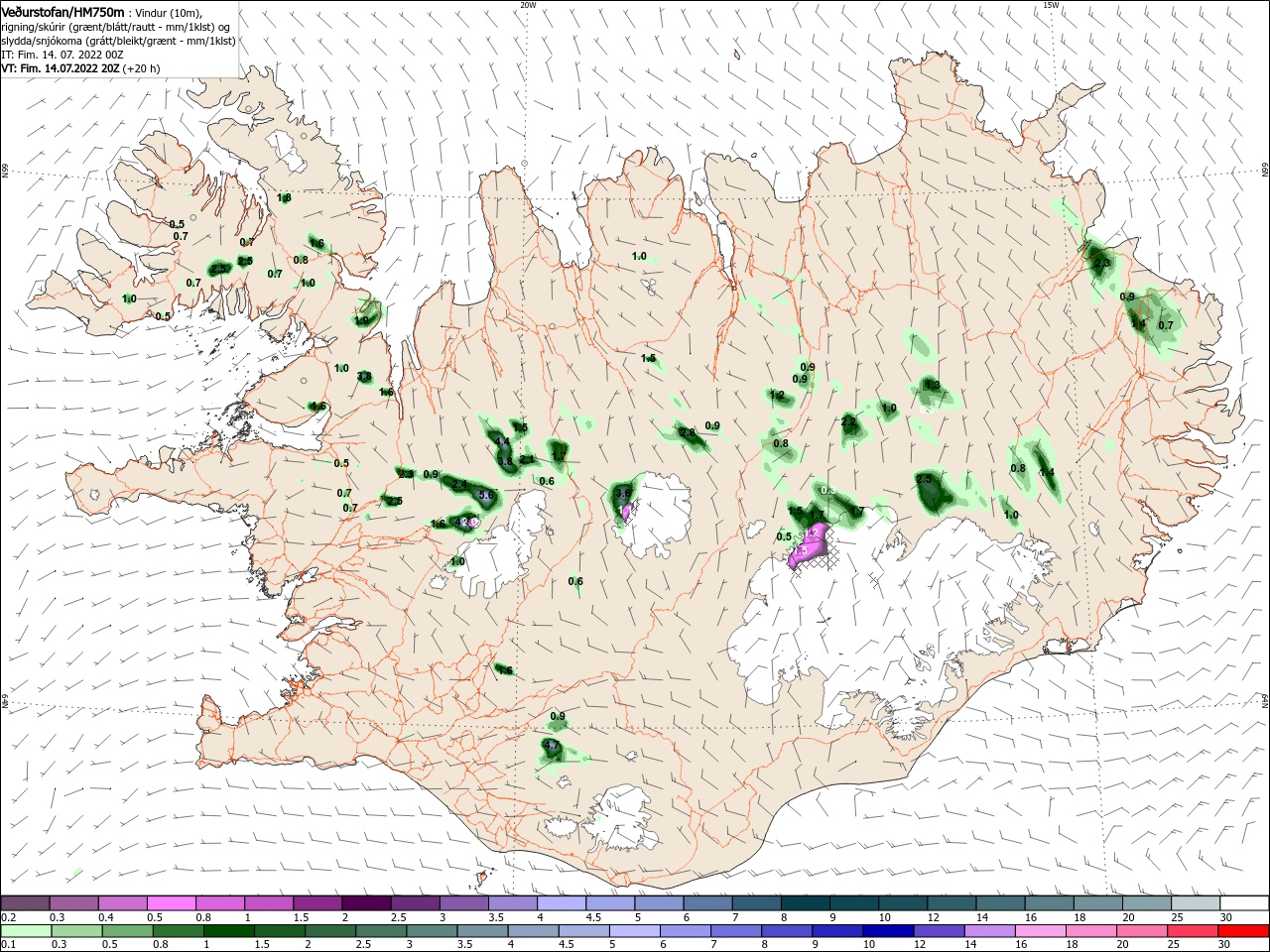Click the 'VT: Fim. 14.07.2022 20Z' valid time
This screenshot has height=952, width=1270.
[60, 68]
